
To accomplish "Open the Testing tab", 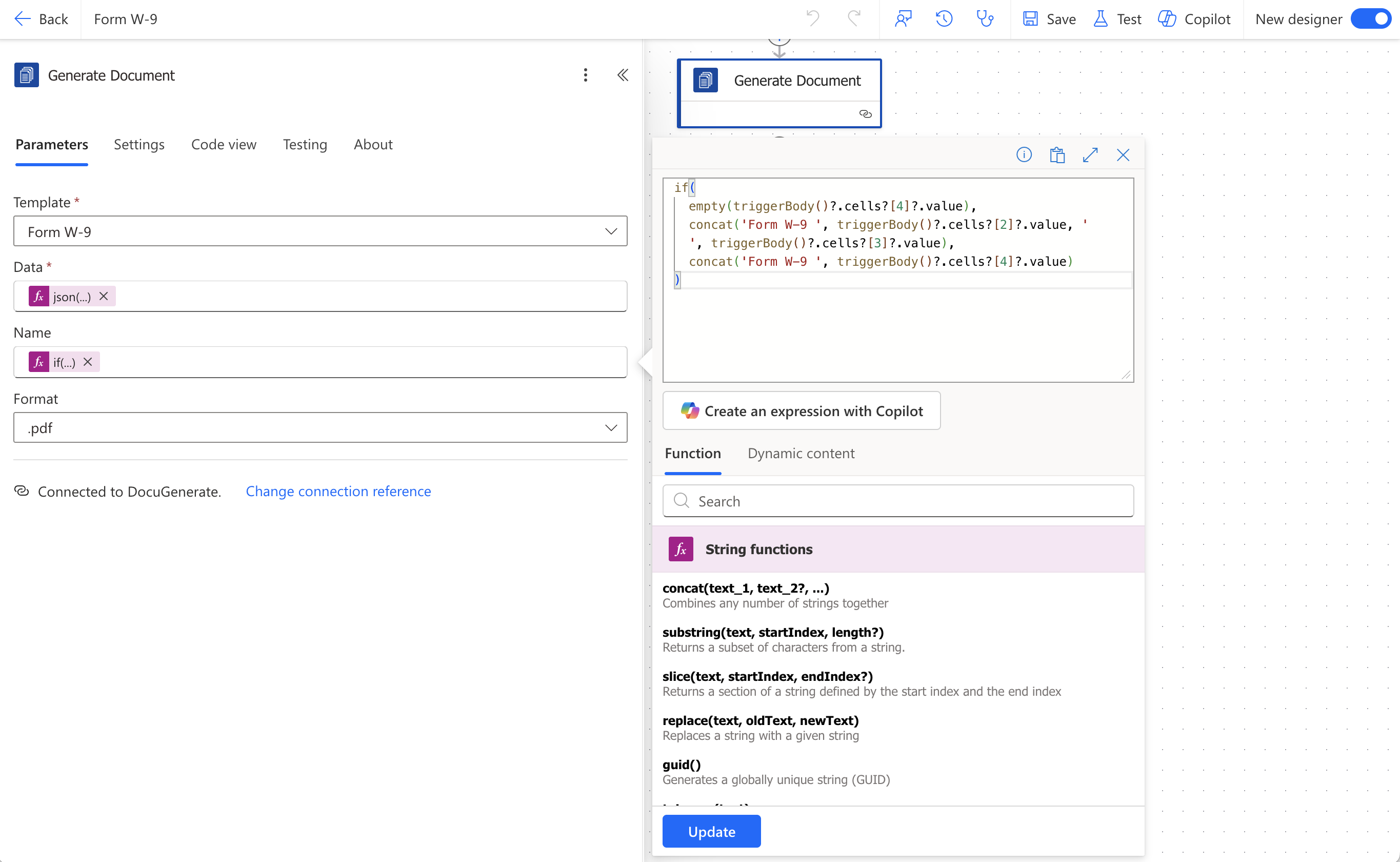I will point(305,144).
